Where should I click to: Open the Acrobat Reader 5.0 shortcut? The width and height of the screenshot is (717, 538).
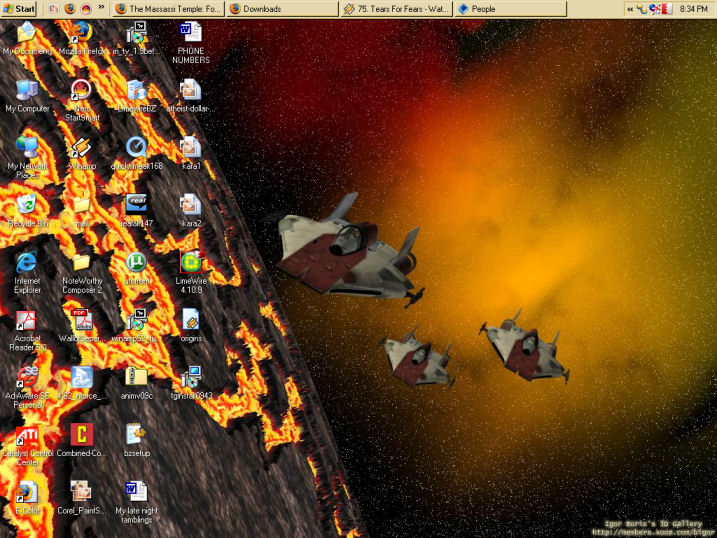click(27, 330)
